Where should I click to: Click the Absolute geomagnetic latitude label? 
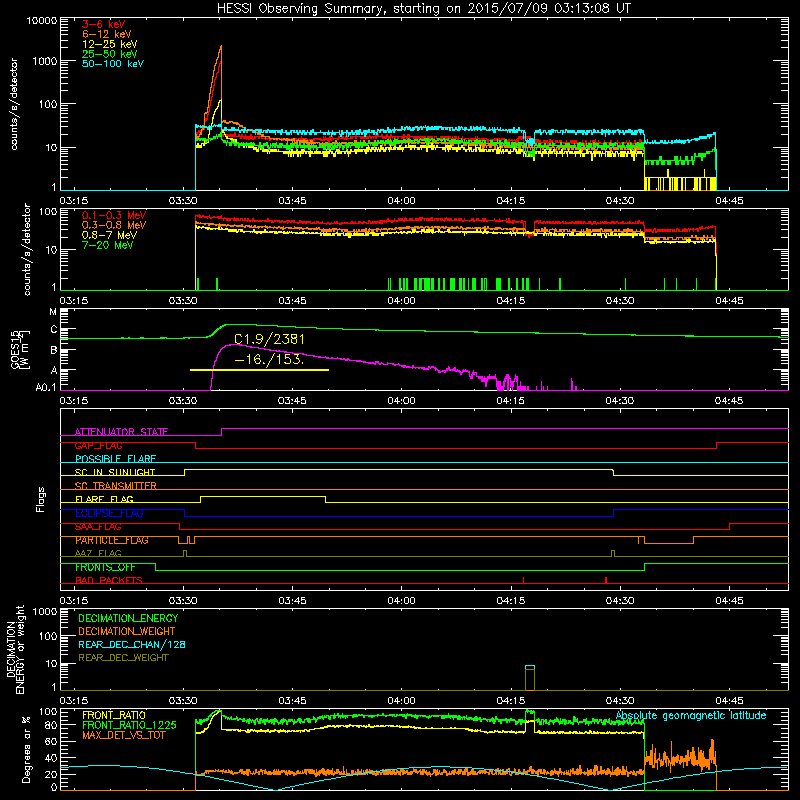click(x=691, y=715)
